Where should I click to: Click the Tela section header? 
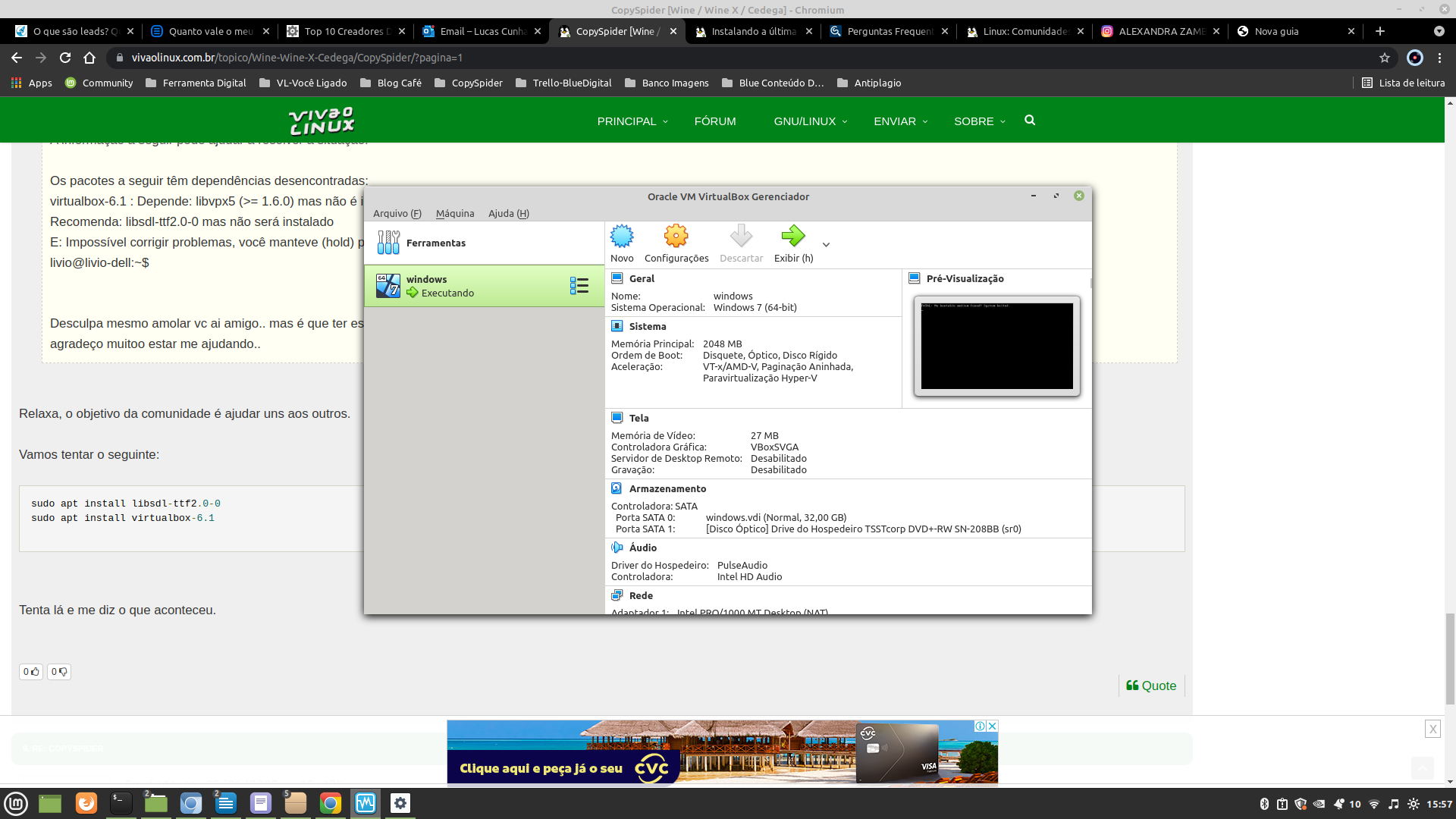coord(639,418)
